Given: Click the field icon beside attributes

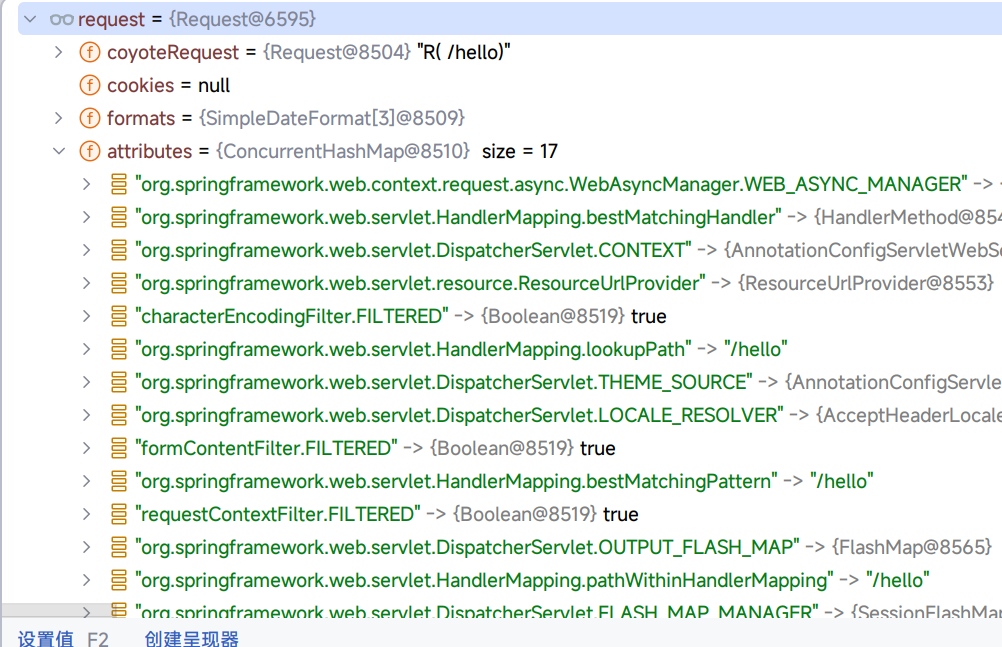Looking at the screenshot, I should coord(90,151).
